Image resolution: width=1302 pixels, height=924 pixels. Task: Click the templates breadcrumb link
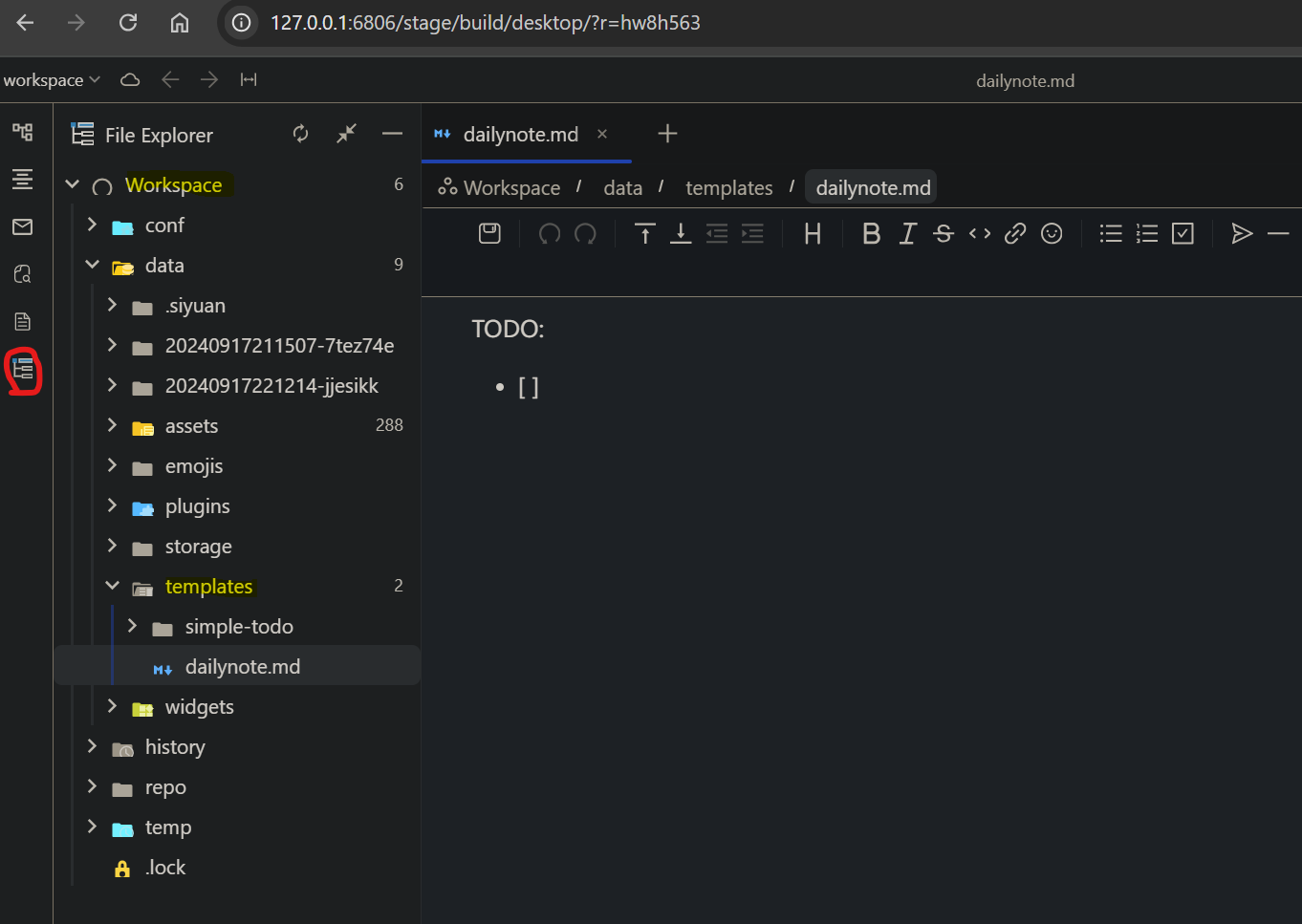click(x=728, y=188)
